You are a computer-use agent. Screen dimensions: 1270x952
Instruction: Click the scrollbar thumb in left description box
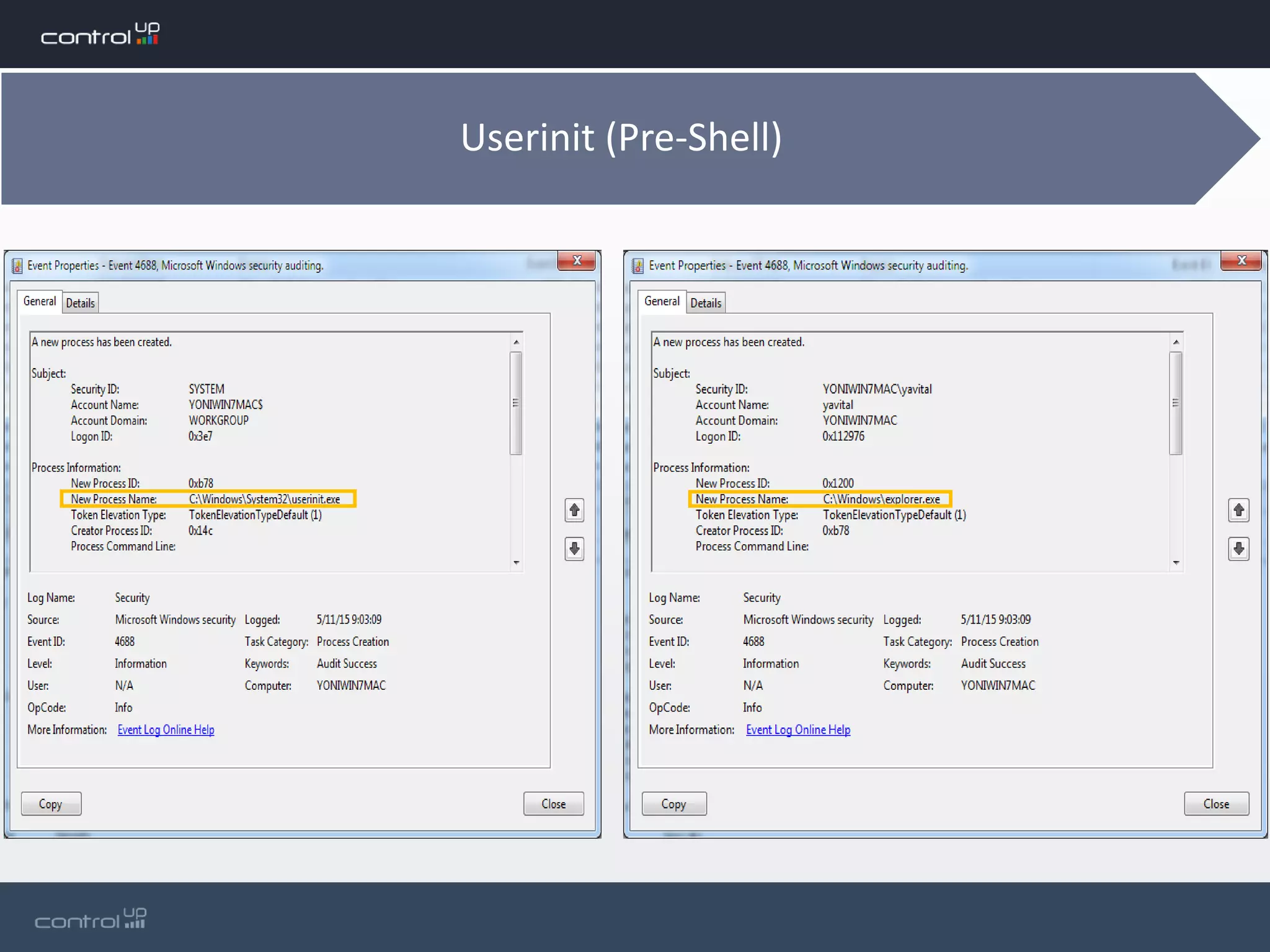pos(516,403)
